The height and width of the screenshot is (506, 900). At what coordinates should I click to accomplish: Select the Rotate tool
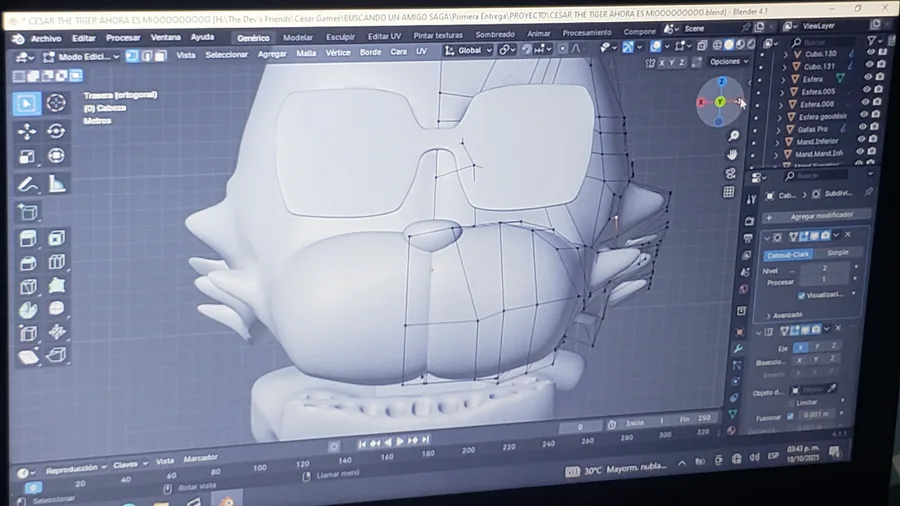(56, 131)
